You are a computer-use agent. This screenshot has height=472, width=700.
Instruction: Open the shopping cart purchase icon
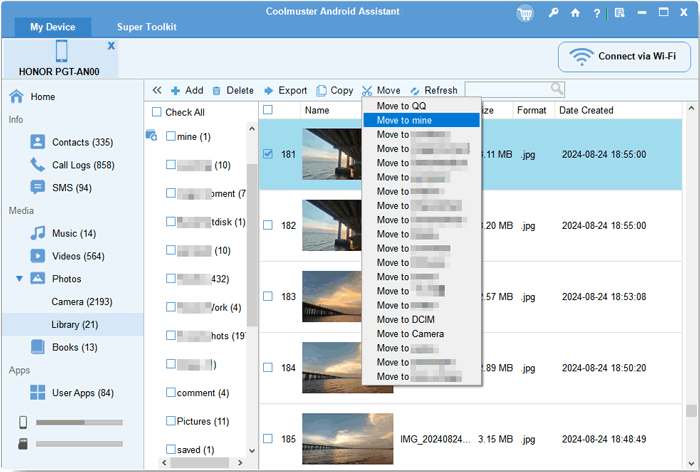525,13
